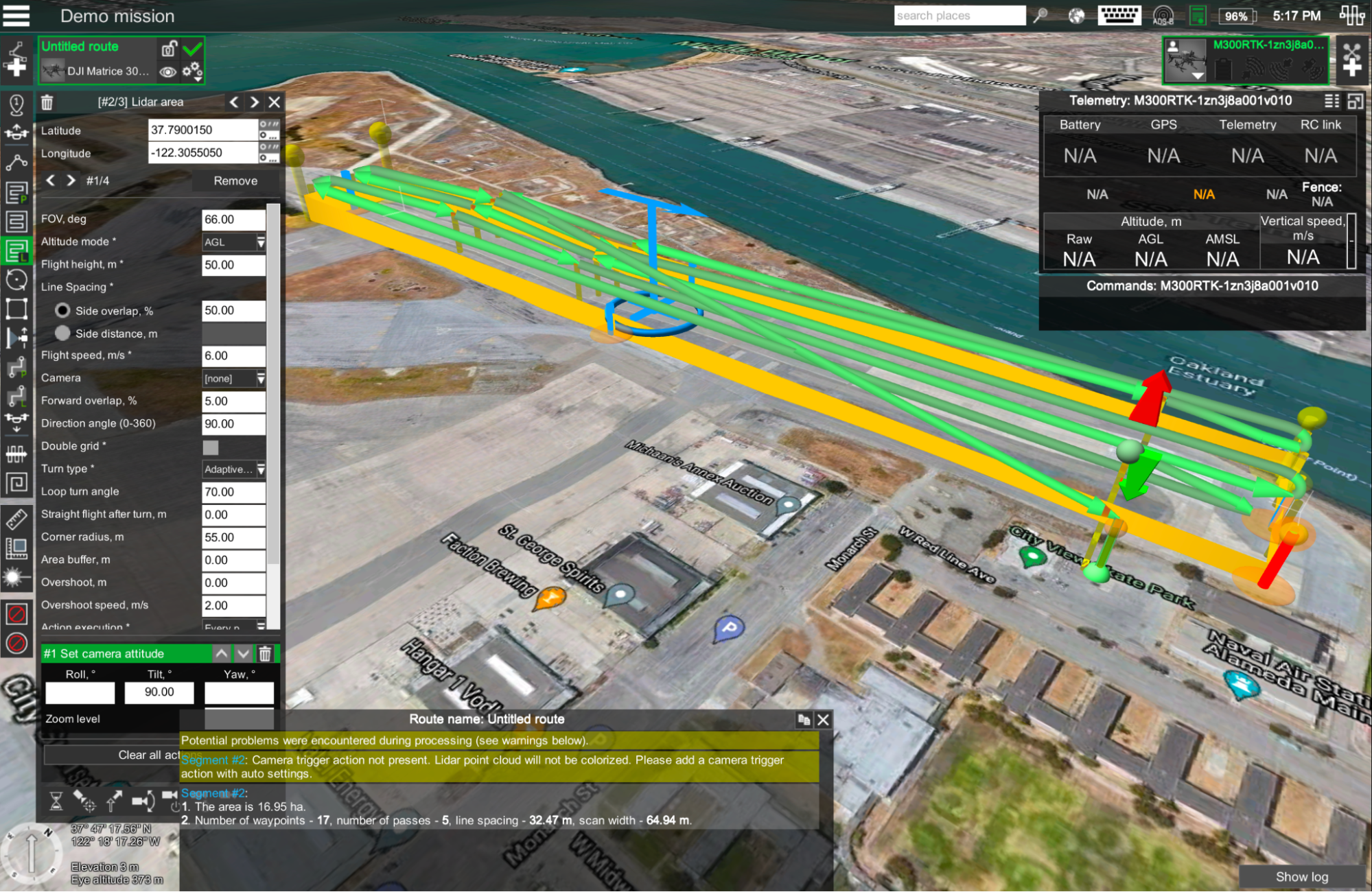Screen dimensions: 1372x892
Task: Go to next point #1/4 arrow
Action: point(71,180)
